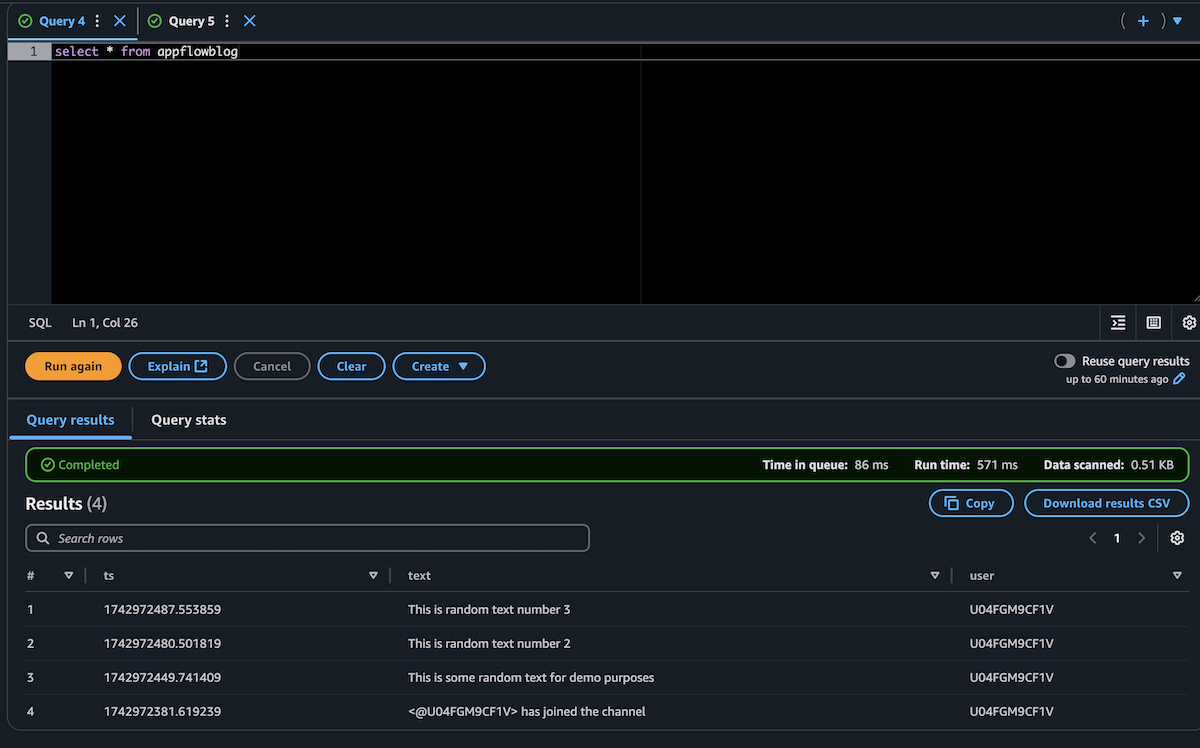
Task: Click the Data scanned 0.51 KB value
Action: 1152,465
